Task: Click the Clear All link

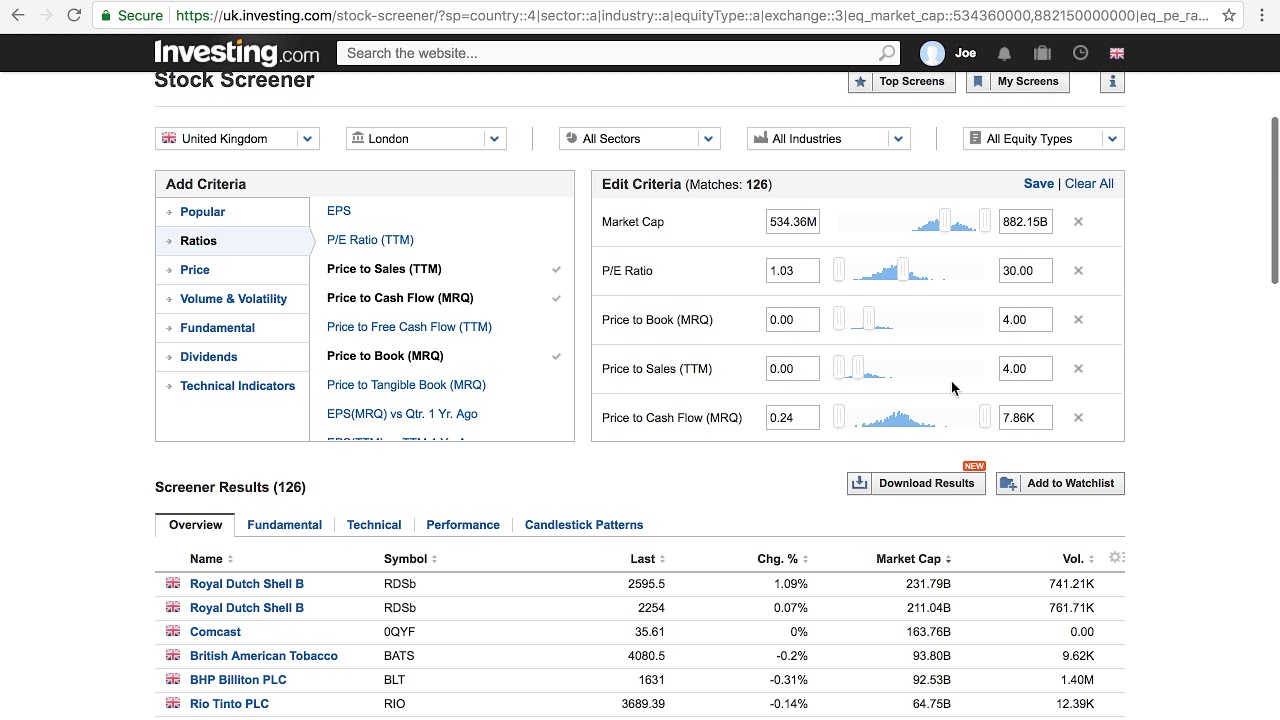Action: coord(1089,184)
